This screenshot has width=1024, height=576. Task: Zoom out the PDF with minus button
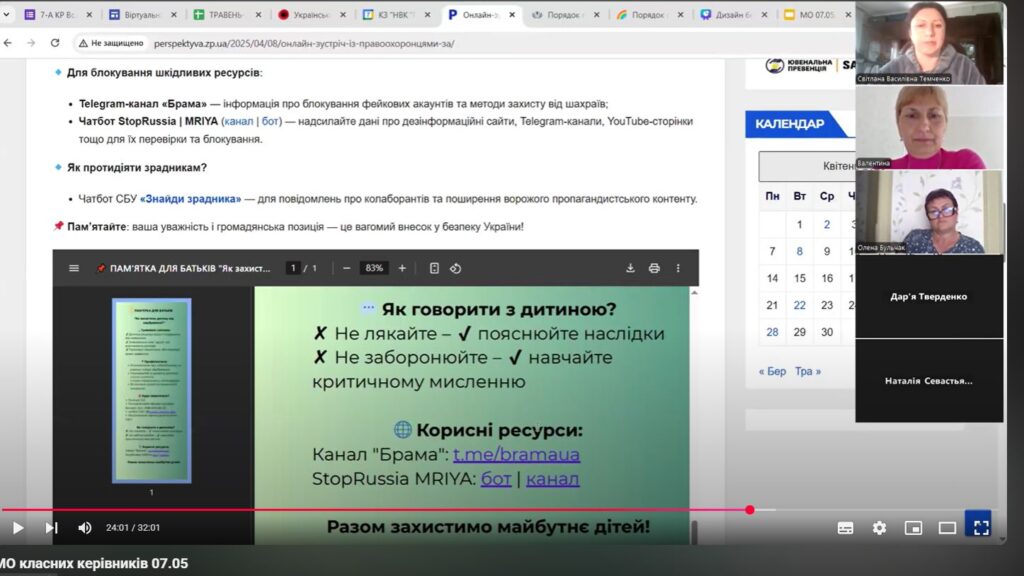point(347,268)
